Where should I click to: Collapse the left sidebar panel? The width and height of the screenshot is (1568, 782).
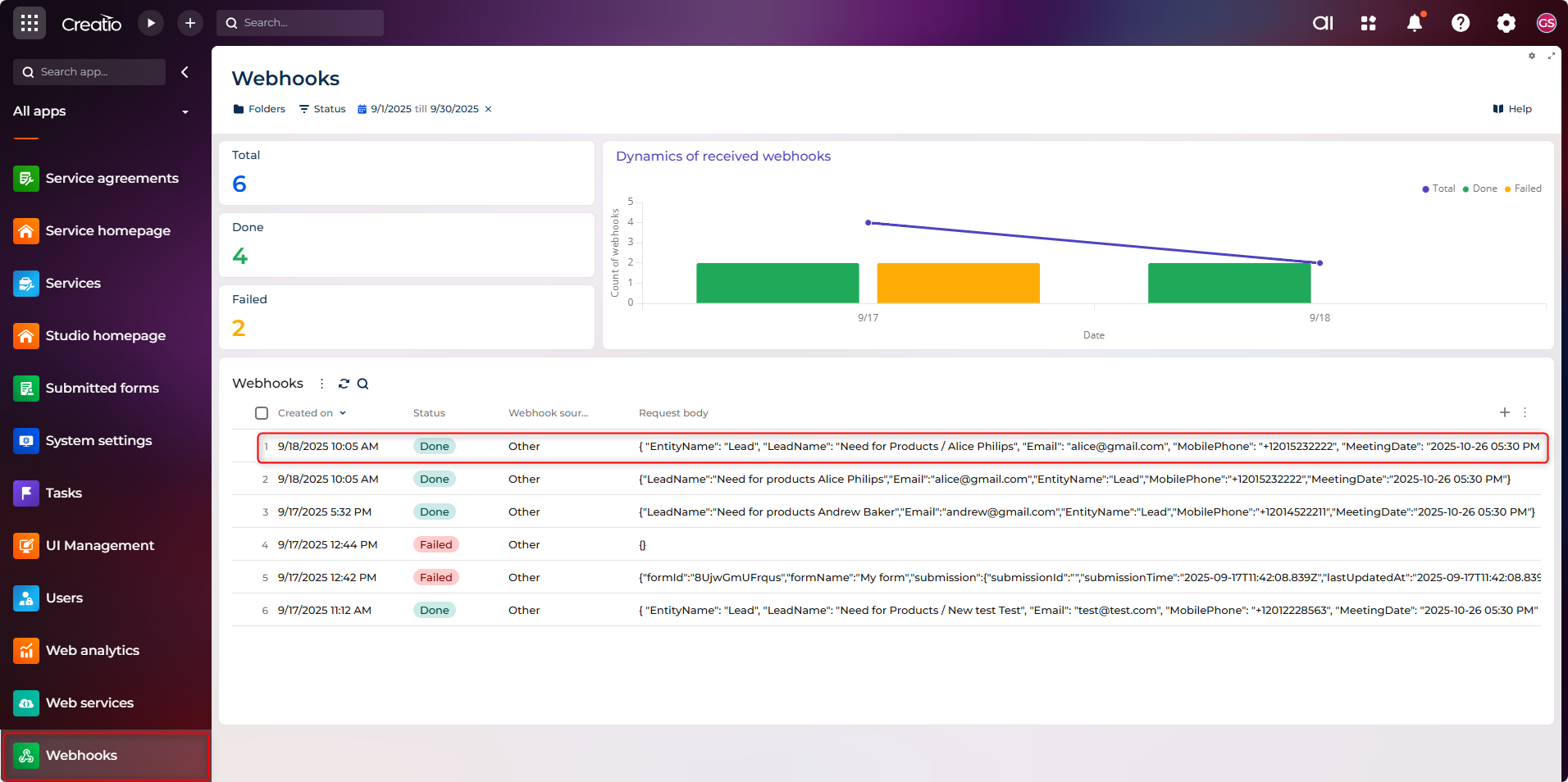pyautogui.click(x=185, y=72)
